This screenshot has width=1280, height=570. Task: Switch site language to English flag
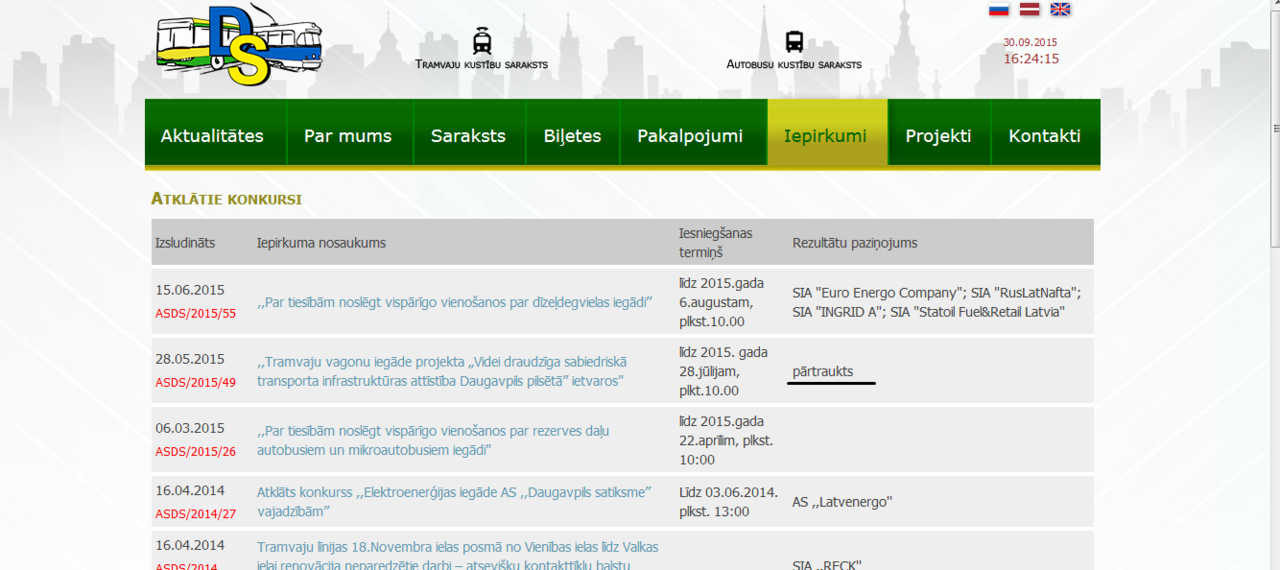[x=1060, y=9]
